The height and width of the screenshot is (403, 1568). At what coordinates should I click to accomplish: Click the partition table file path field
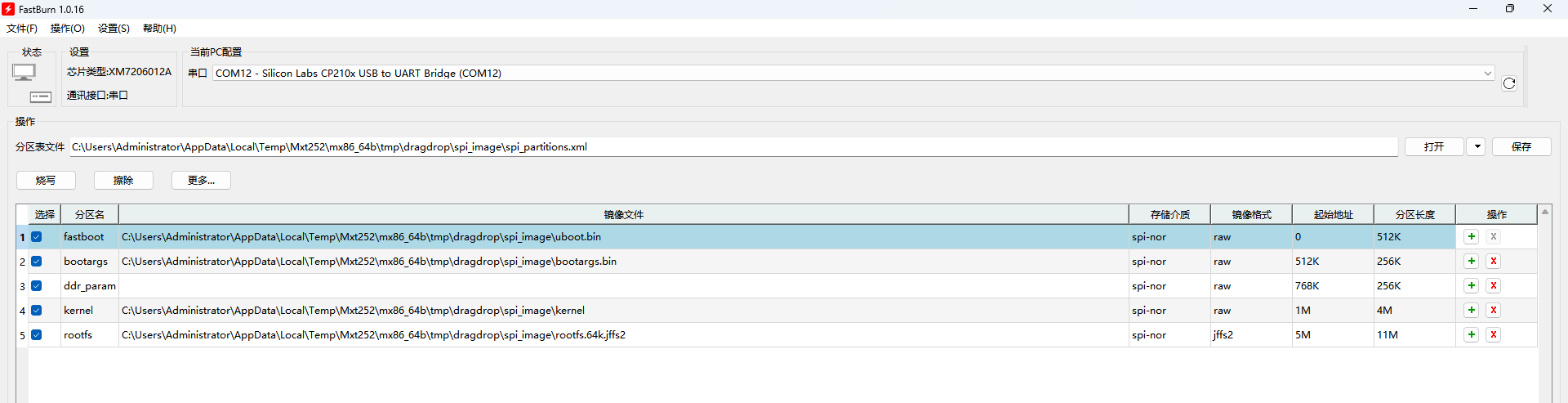(x=733, y=147)
